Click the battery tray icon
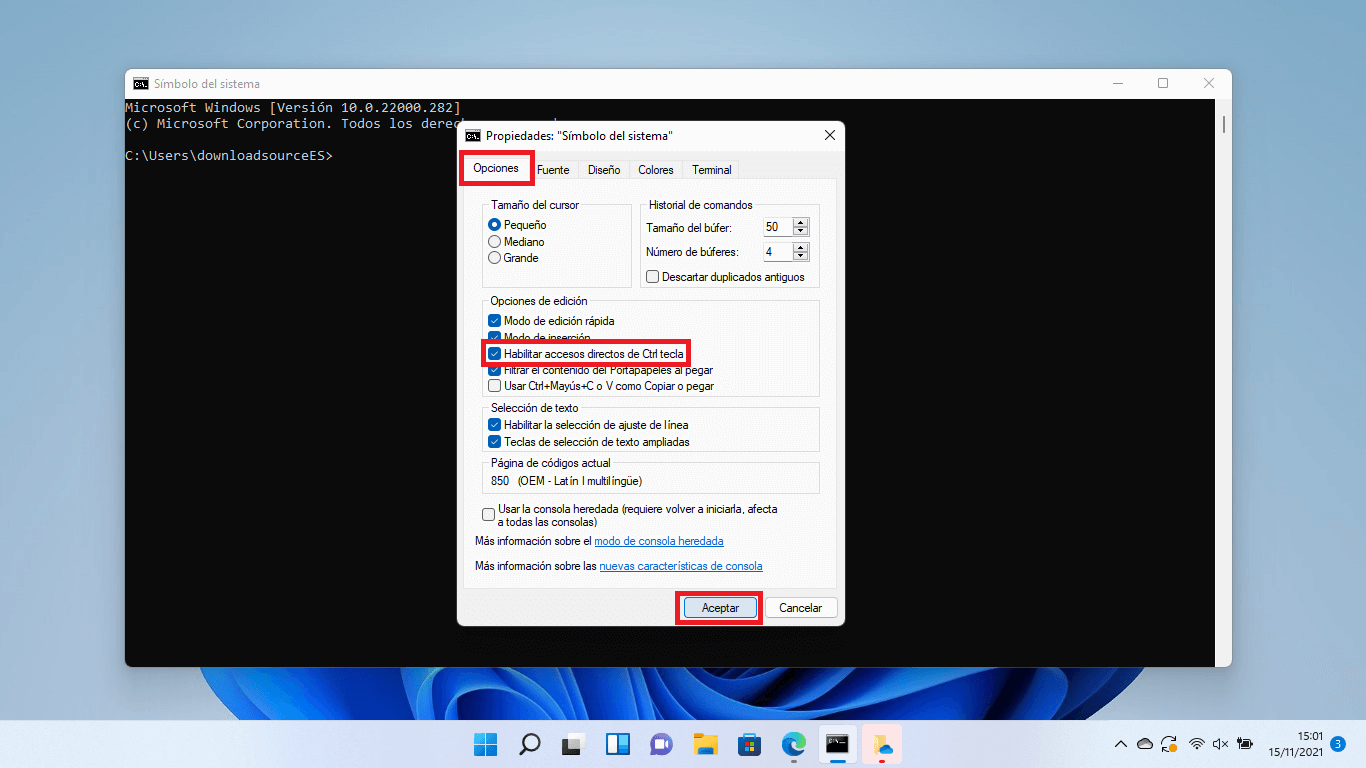The height and width of the screenshot is (768, 1366). tap(1245, 744)
